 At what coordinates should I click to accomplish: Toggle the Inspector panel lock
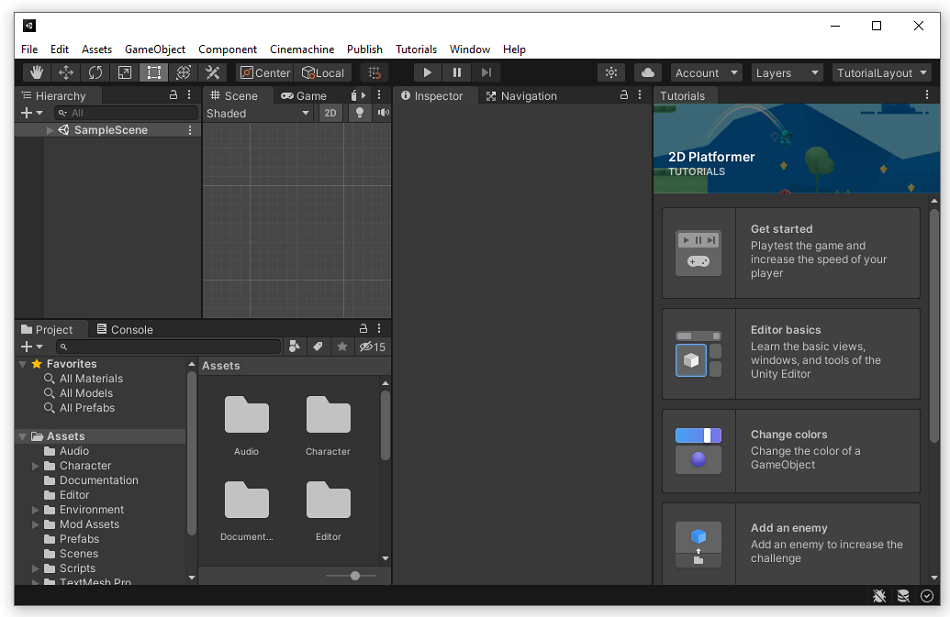point(624,95)
